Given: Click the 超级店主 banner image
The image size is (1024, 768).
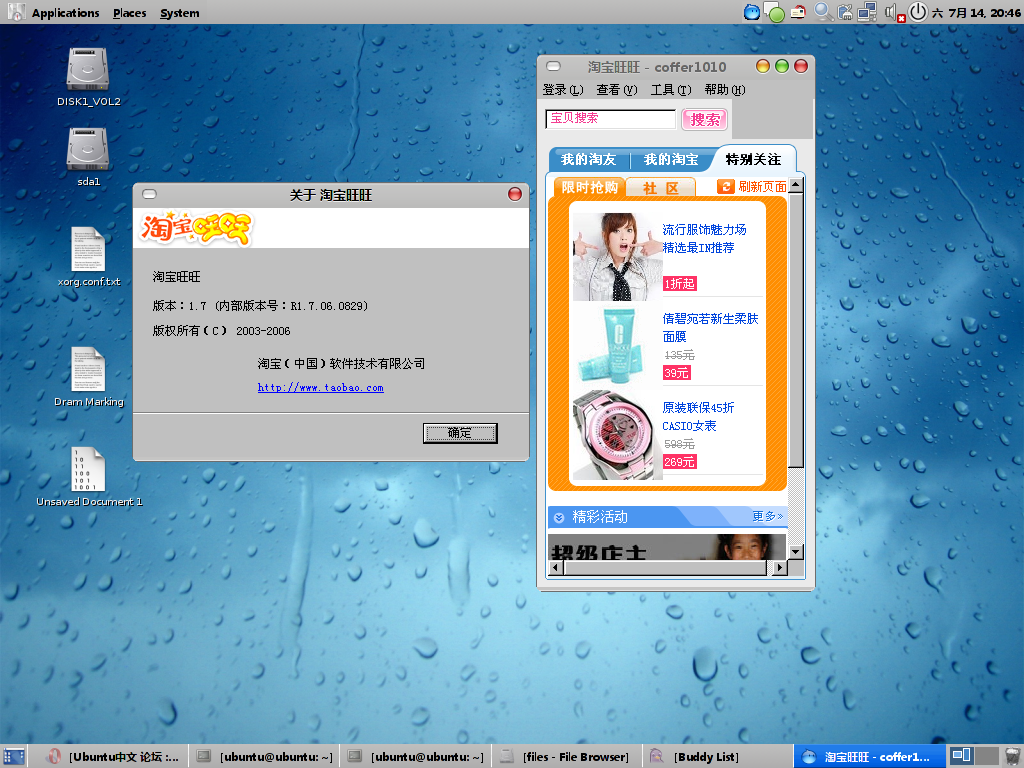Looking at the screenshot, I should pos(667,547).
